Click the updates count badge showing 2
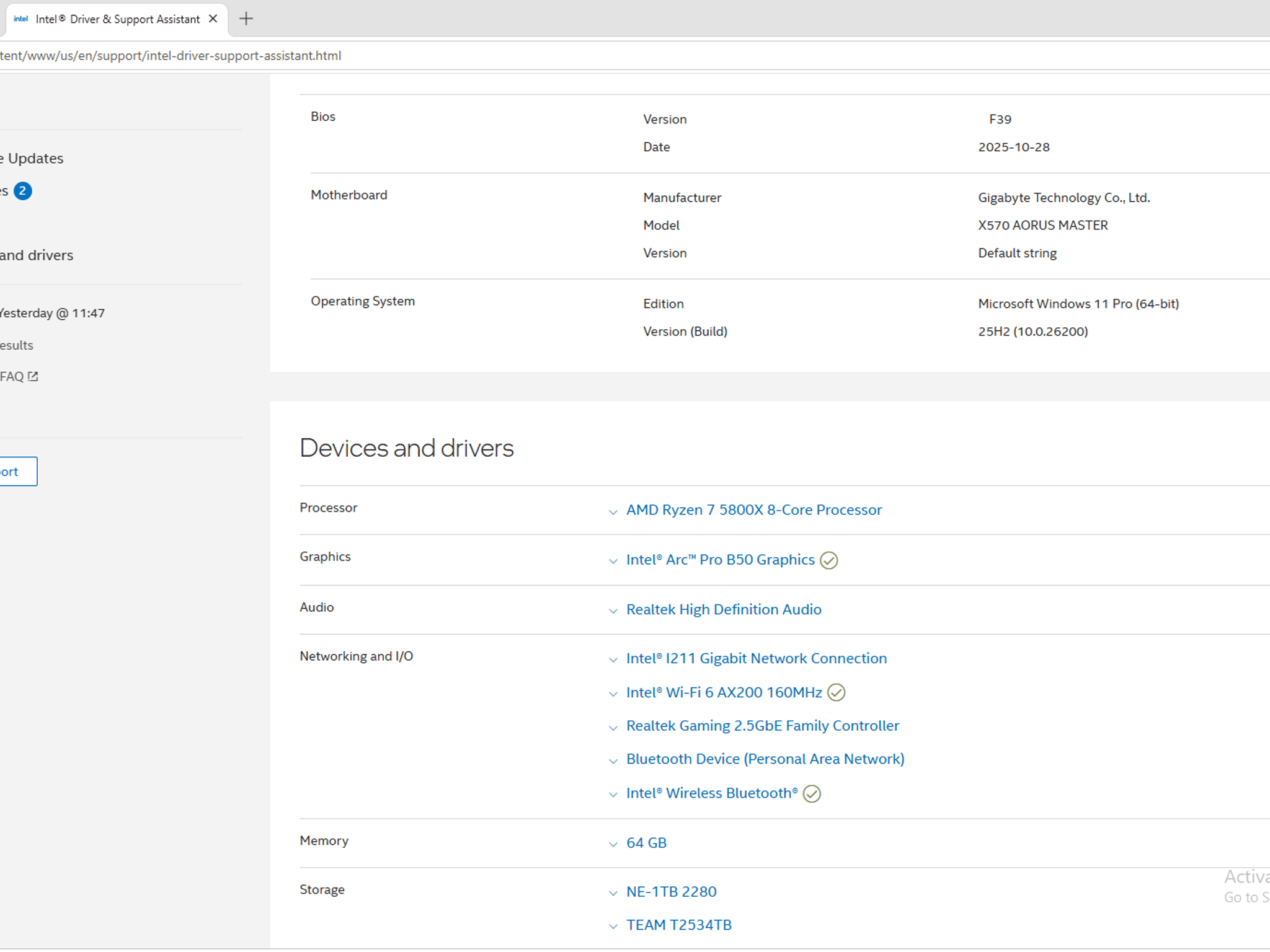 23,191
